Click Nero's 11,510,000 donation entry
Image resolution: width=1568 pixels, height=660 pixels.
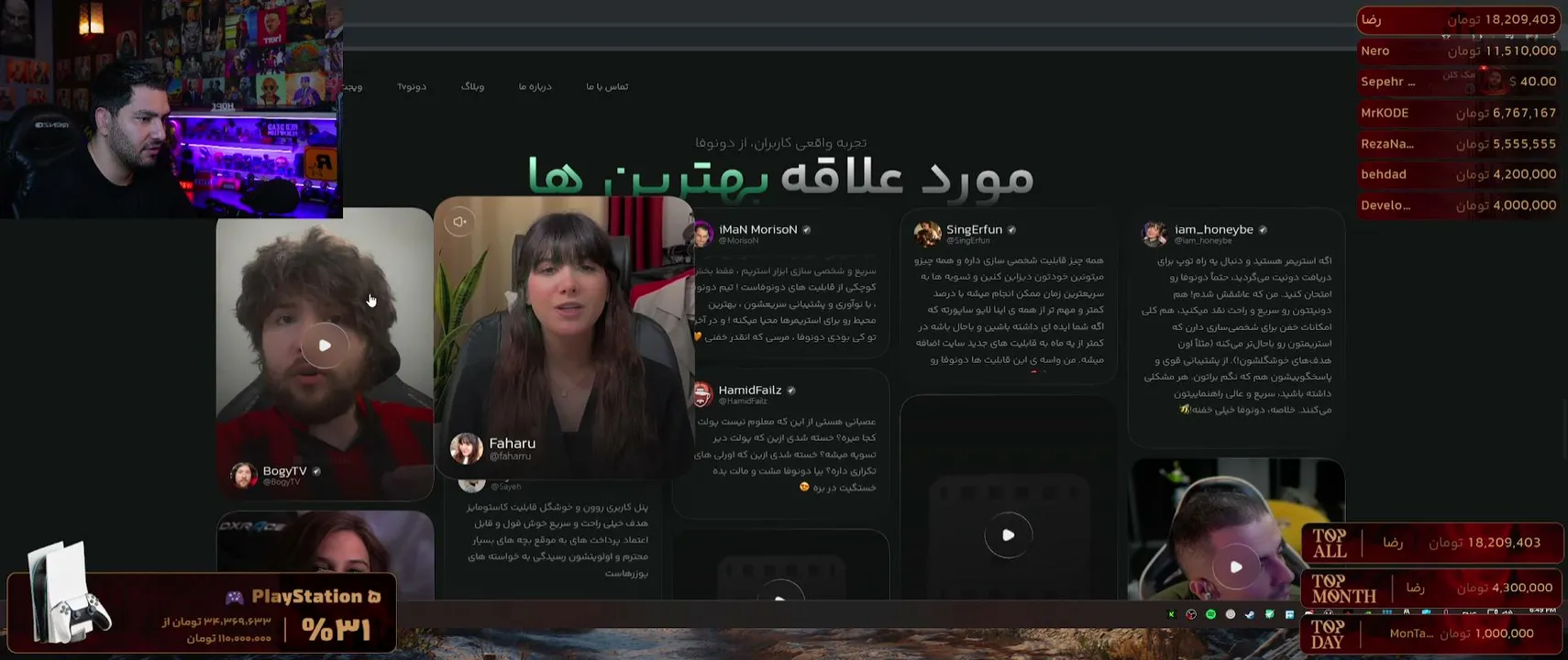[1458, 51]
